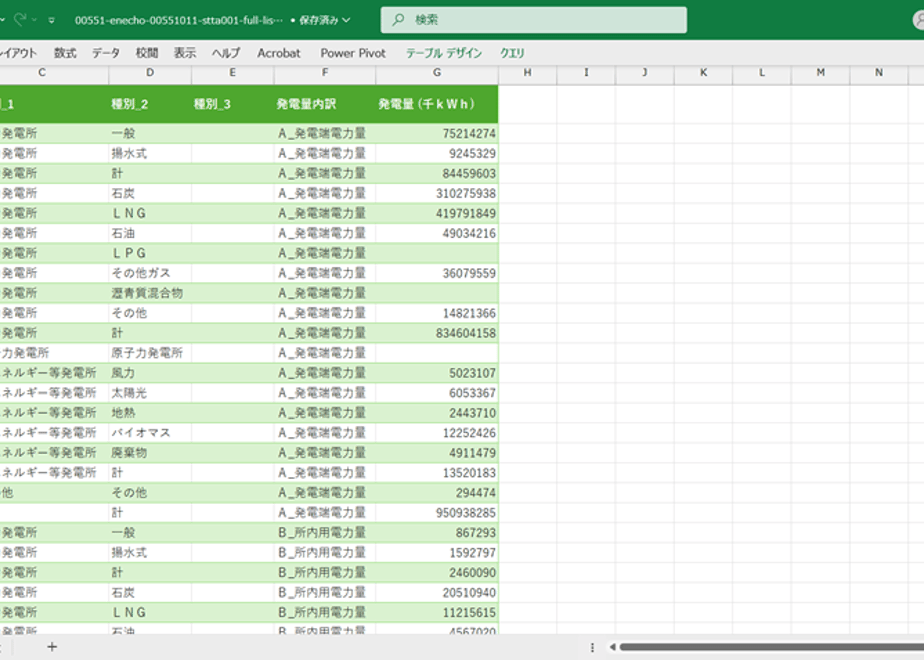Select the ＬＮＧ cell in the 419791849 row
This screenshot has width=924, height=660.
pos(150,213)
